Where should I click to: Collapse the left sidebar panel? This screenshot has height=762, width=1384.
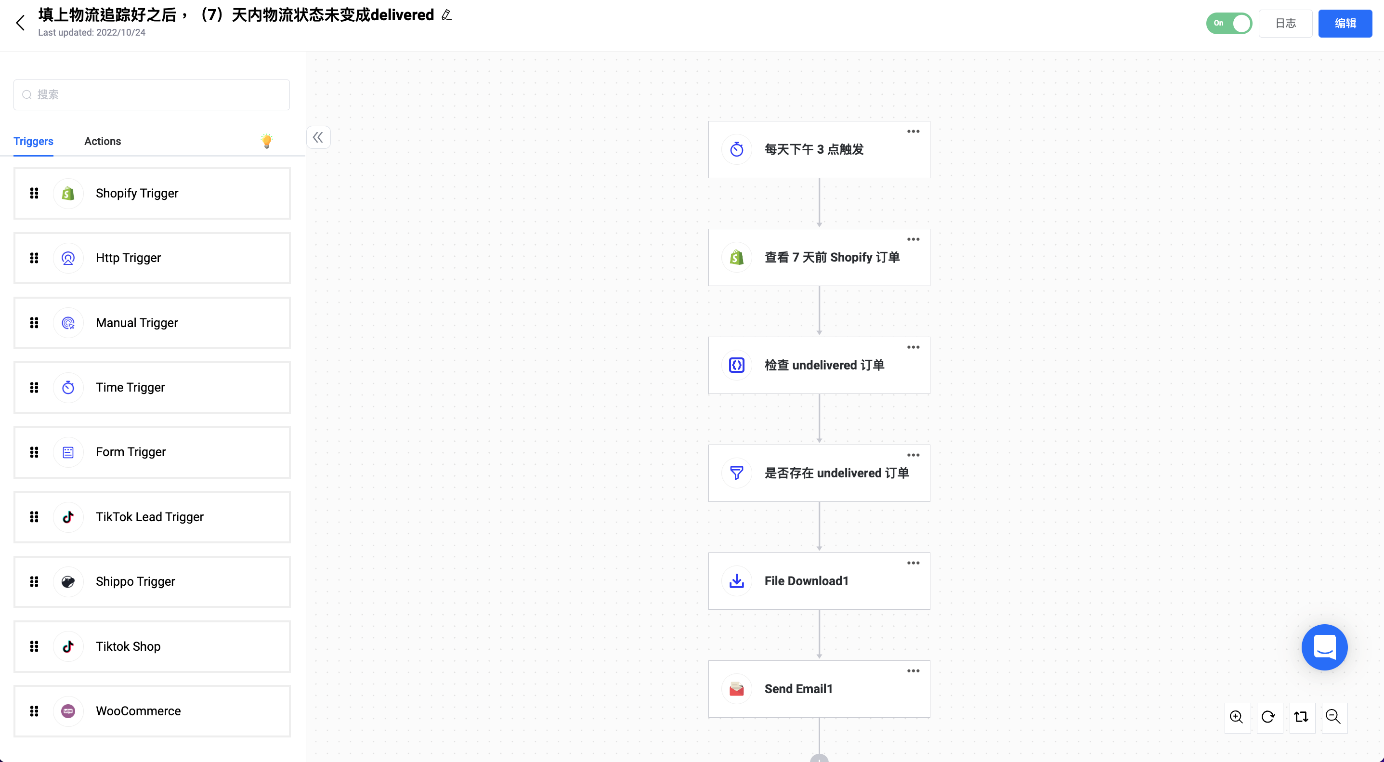coord(318,137)
